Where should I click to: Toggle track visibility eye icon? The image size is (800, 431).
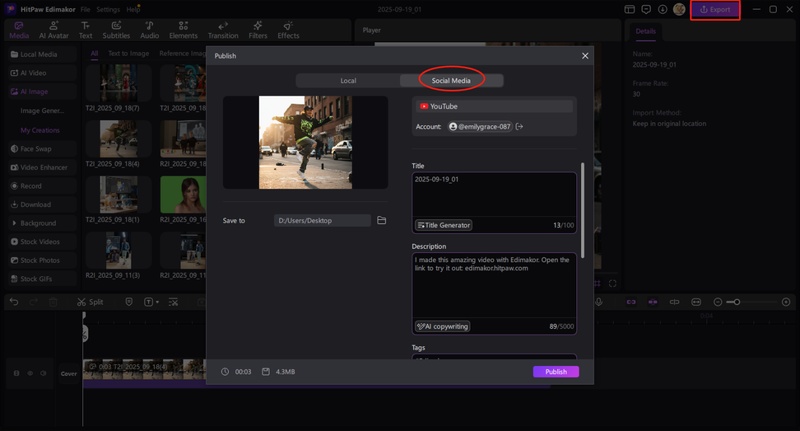pyautogui.click(x=30, y=373)
